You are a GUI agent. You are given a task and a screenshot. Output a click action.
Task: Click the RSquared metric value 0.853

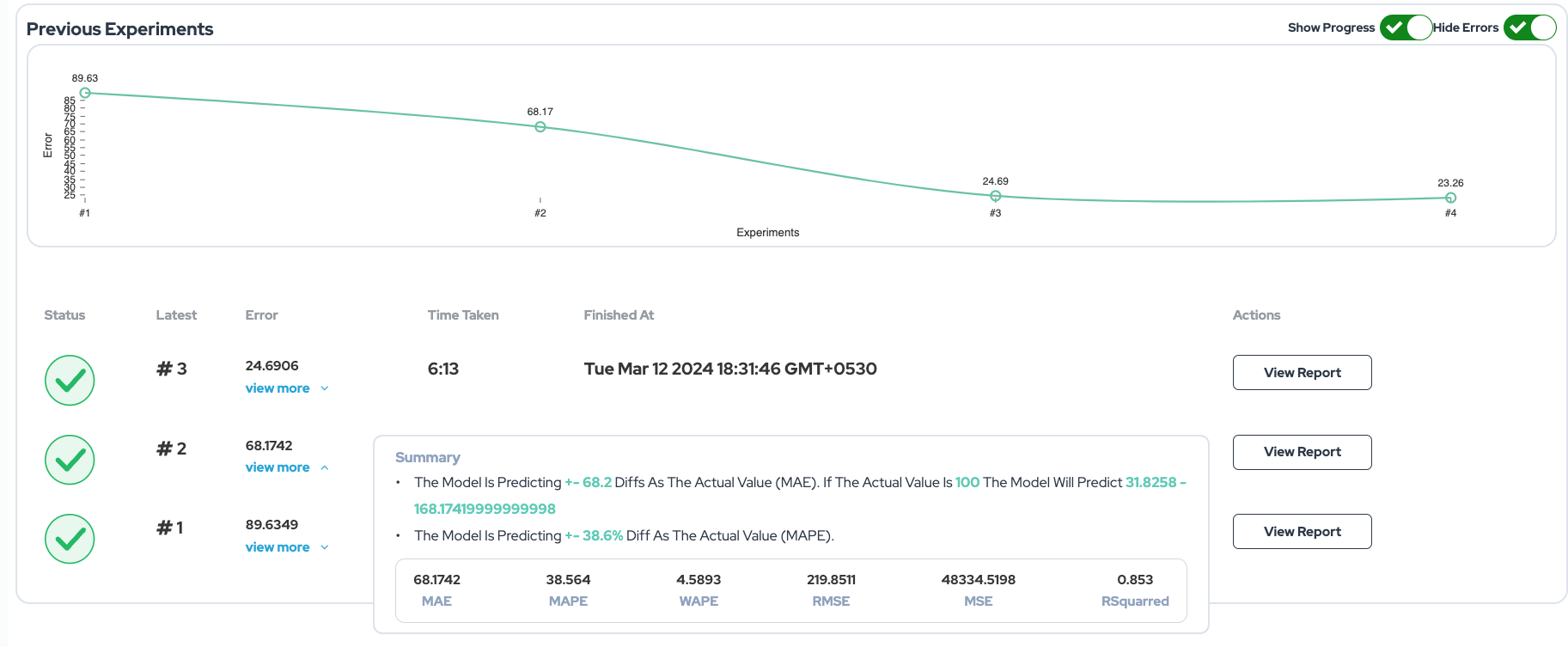[1135, 580]
